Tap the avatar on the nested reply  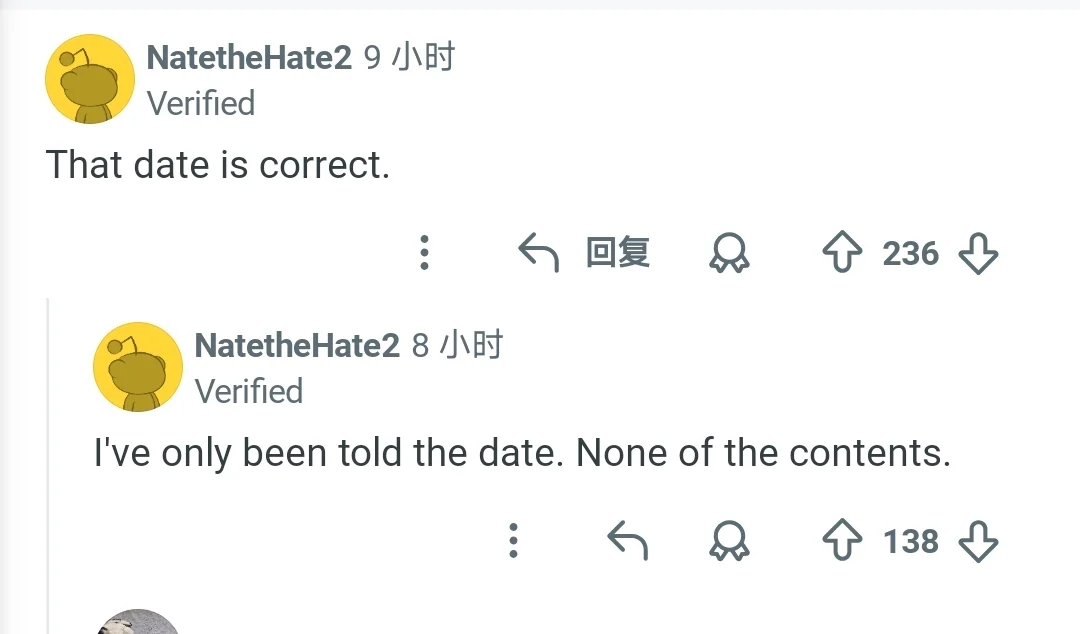(x=138, y=367)
